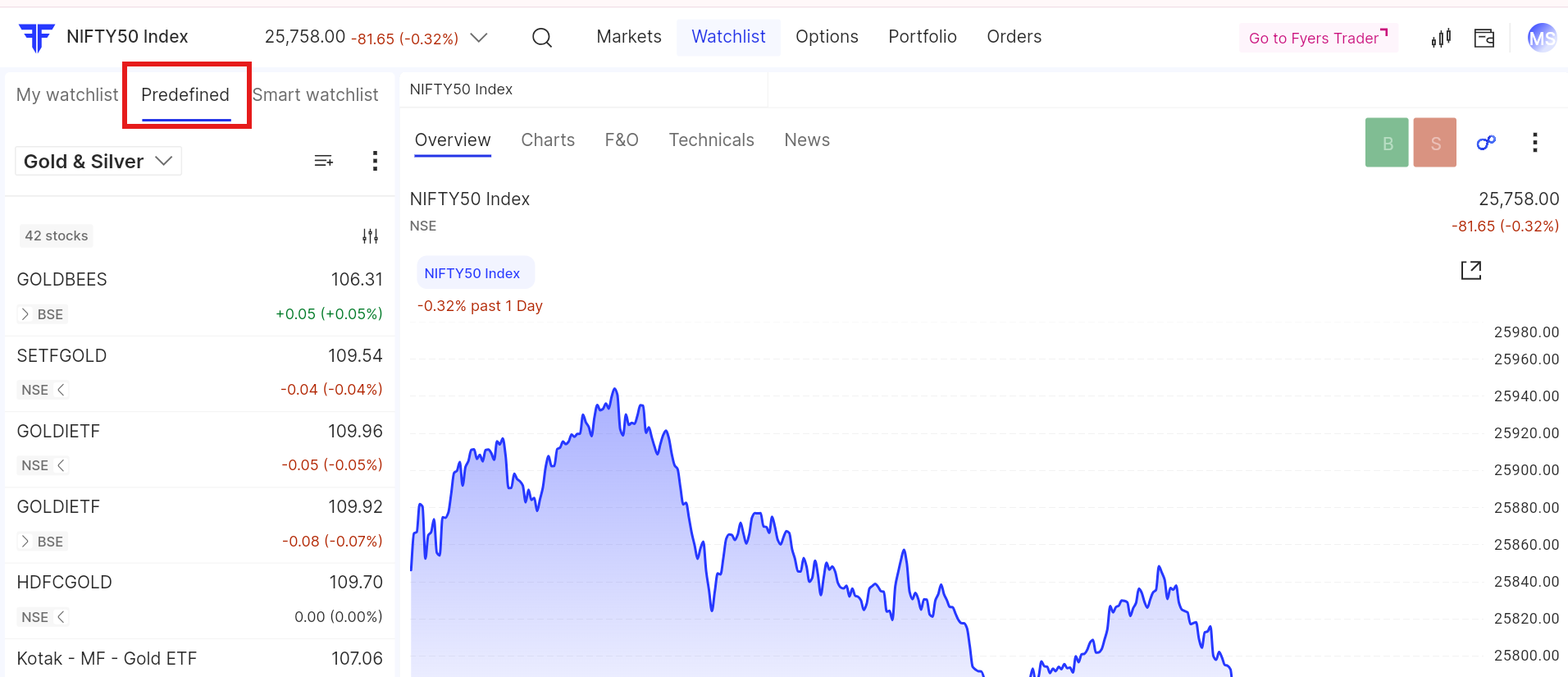Screen dimensions: 1568x677
Task: Switch to the Technicals tab
Action: tap(711, 140)
